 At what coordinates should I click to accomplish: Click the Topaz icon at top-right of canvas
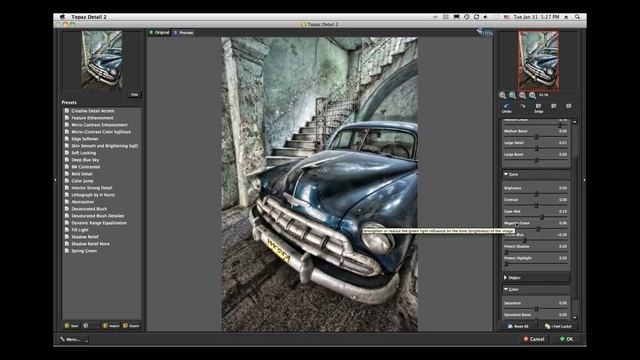pos(484,32)
